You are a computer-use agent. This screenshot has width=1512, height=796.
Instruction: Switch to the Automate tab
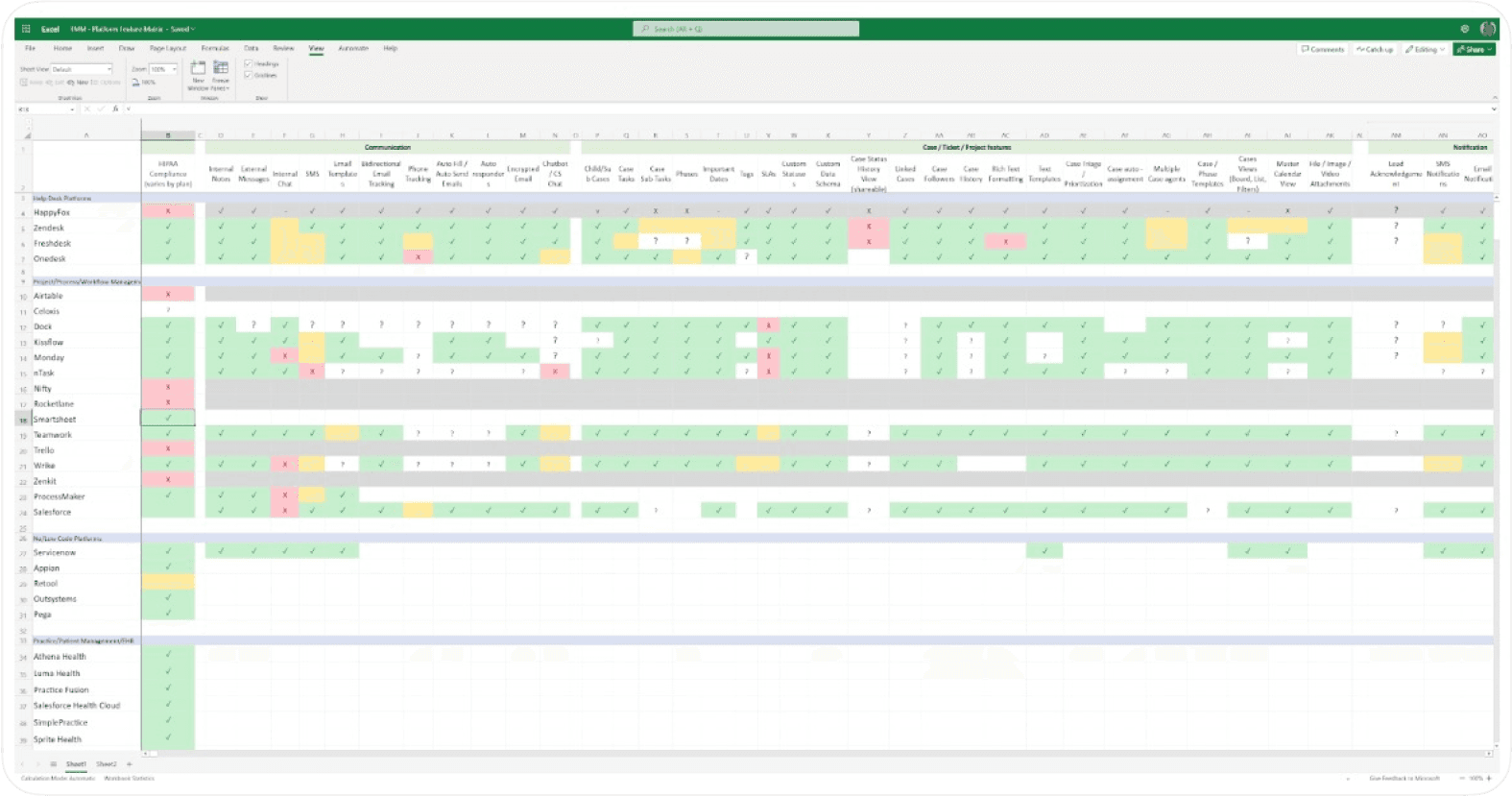353,48
